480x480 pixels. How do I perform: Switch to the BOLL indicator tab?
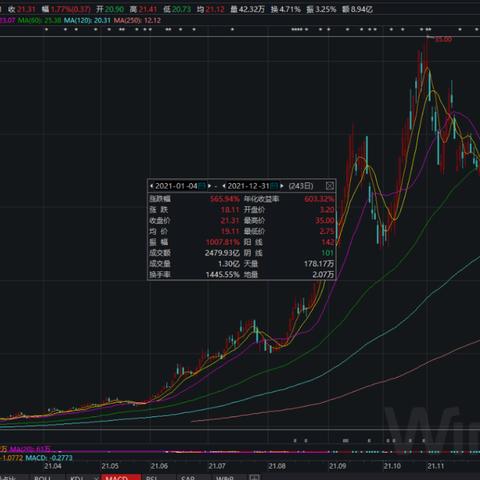click(x=43, y=477)
